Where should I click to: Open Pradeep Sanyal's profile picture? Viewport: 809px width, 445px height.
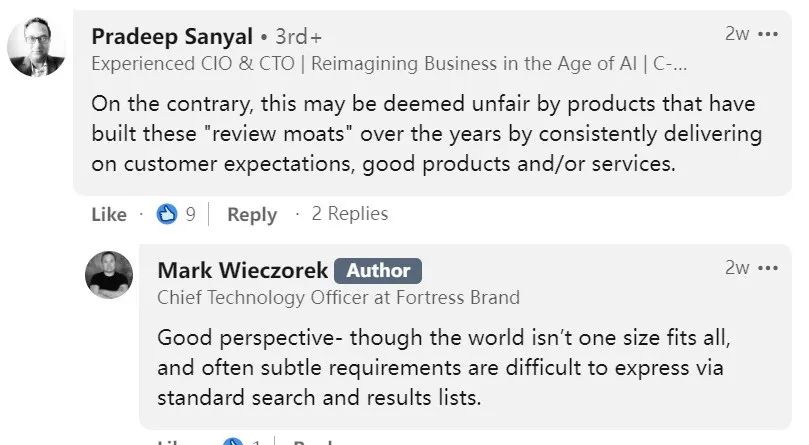(x=37, y=47)
